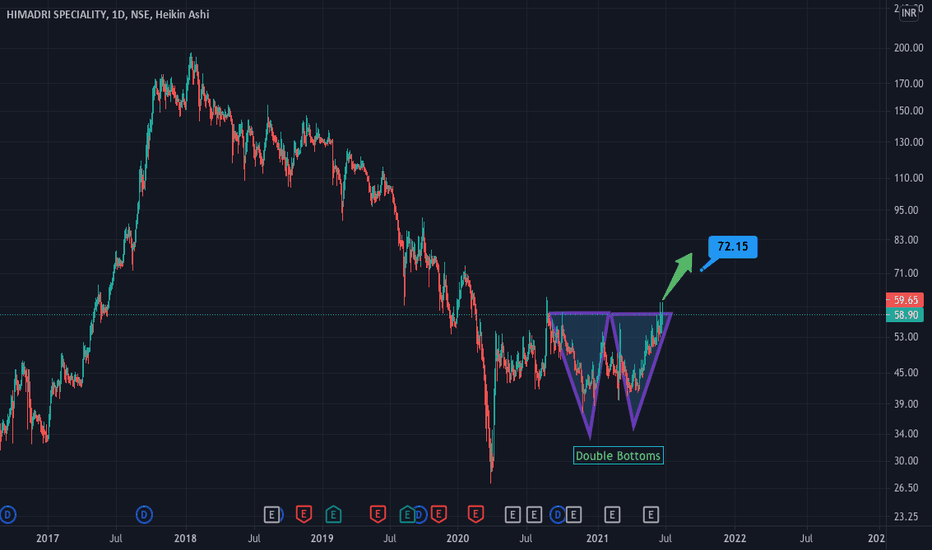
Task: Click the 2018 label on time axis
Action: click(185, 538)
